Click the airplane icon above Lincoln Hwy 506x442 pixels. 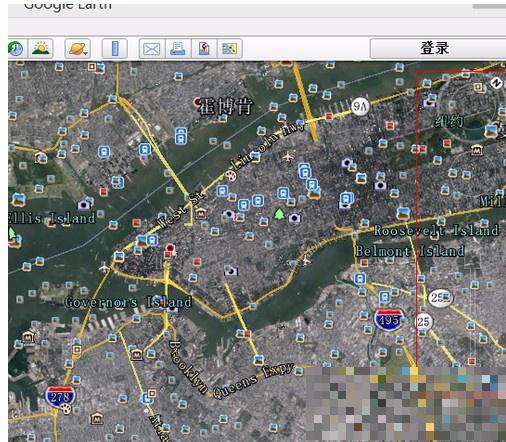[288, 156]
